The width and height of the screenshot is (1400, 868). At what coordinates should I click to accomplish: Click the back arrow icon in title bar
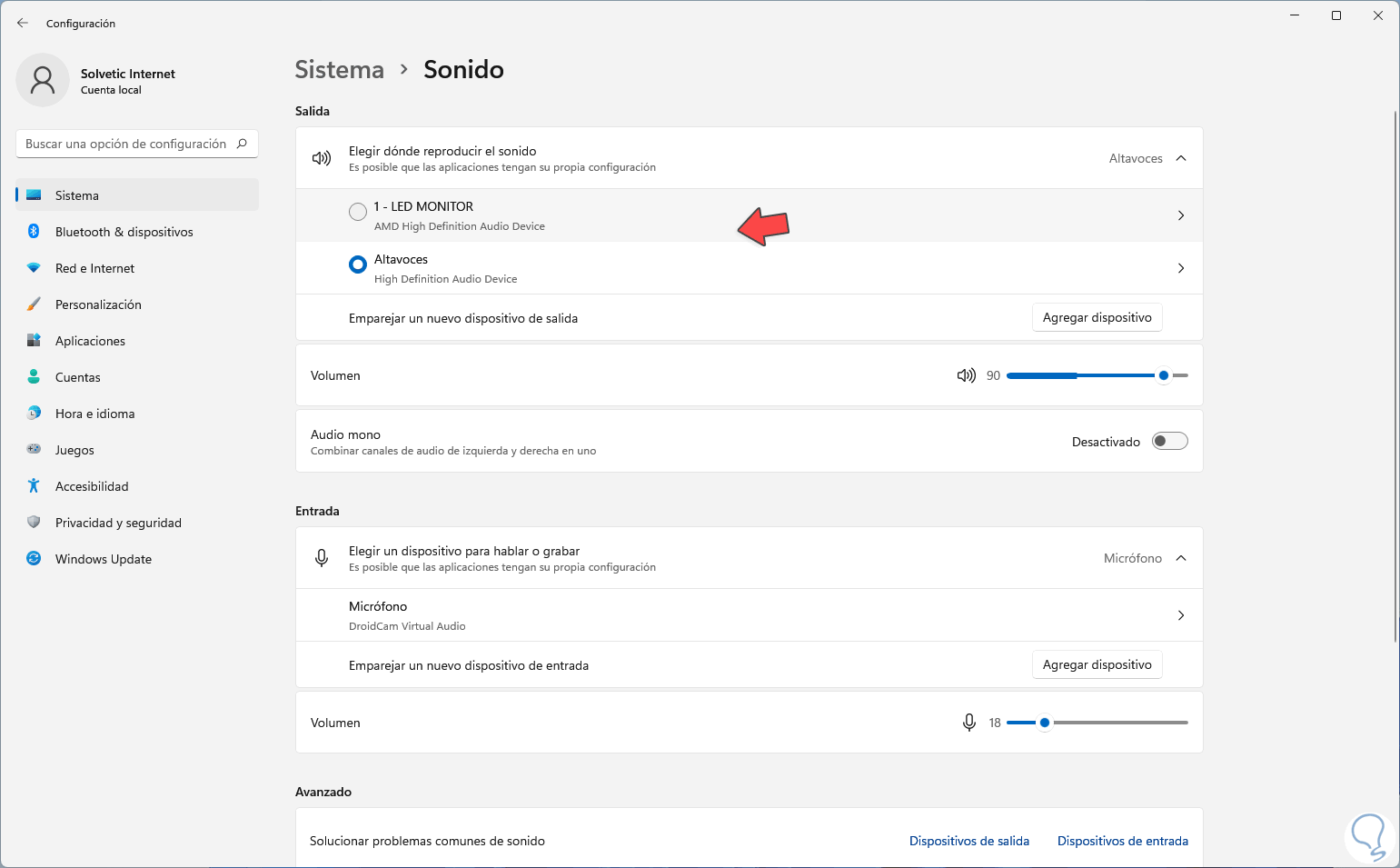[x=23, y=23]
